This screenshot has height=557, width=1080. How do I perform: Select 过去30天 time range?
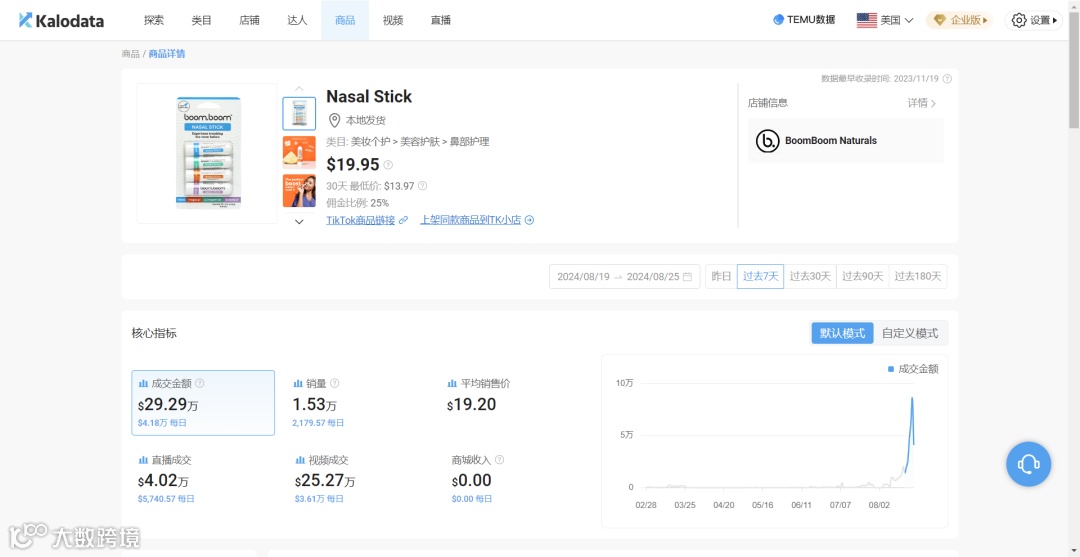(x=810, y=277)
